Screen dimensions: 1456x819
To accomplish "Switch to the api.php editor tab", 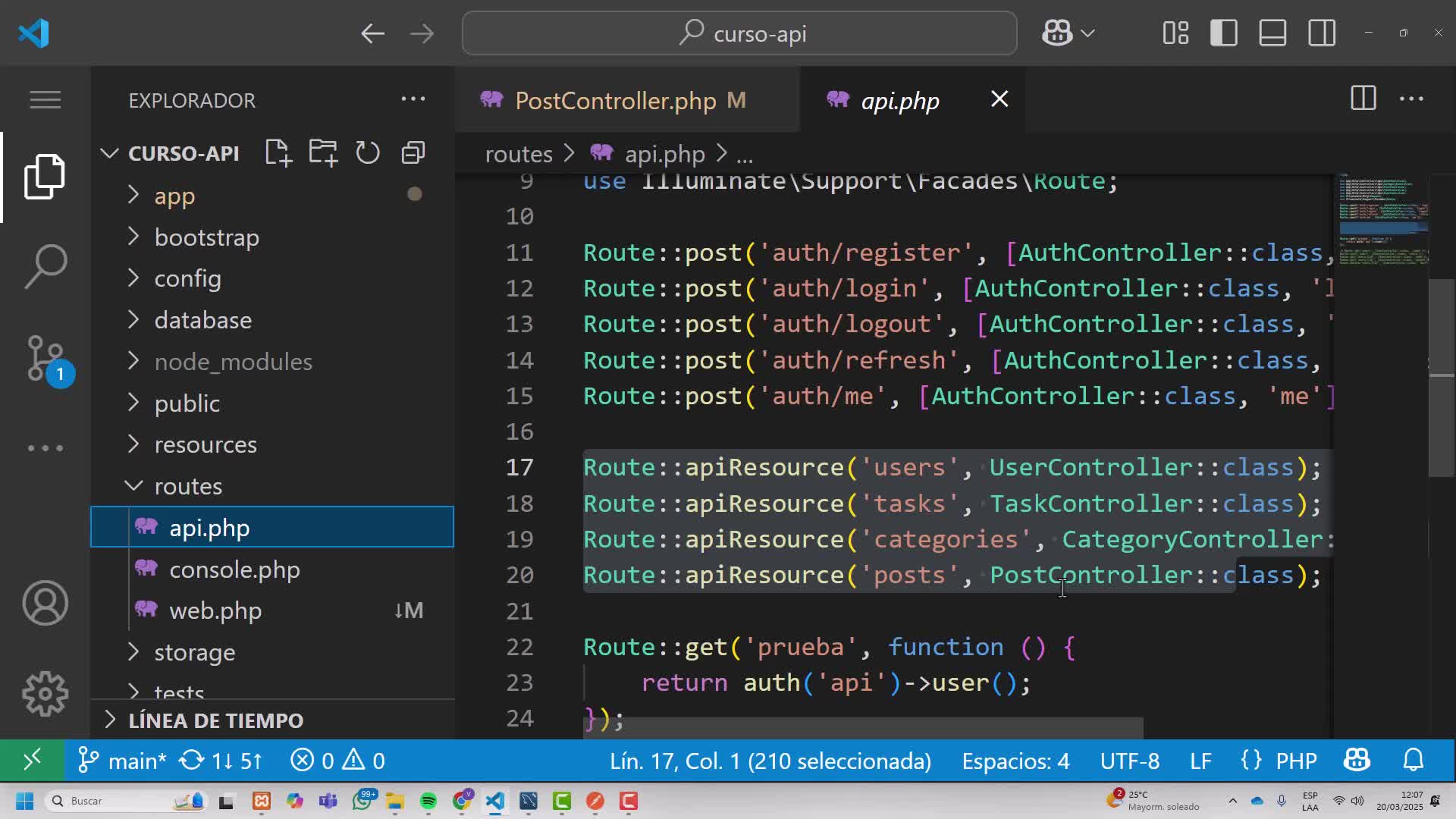I will pyautogui.click(x=899, y=100).
